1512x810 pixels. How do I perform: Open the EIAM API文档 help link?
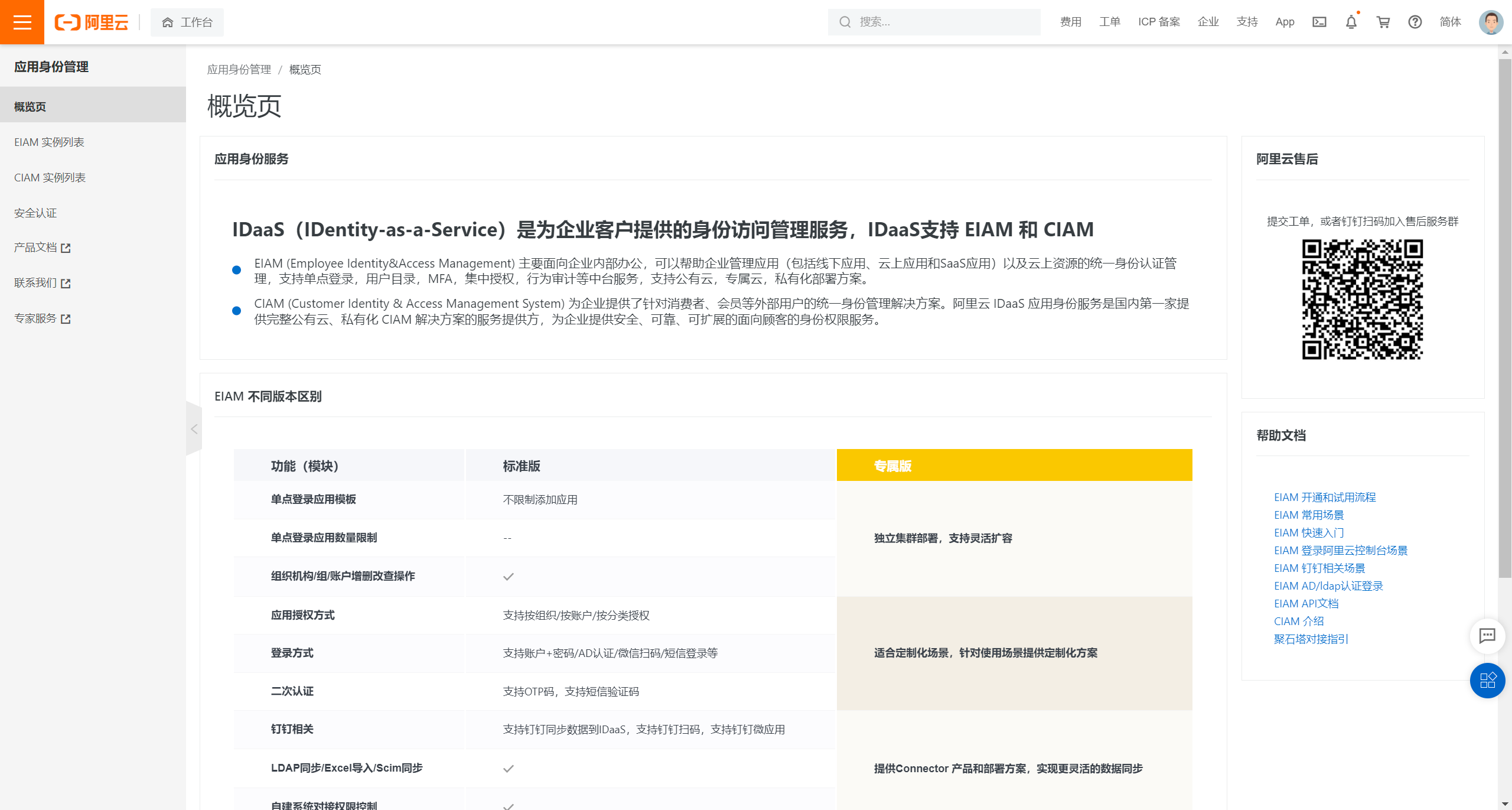pyautogui.click(x=1306, y=603)
